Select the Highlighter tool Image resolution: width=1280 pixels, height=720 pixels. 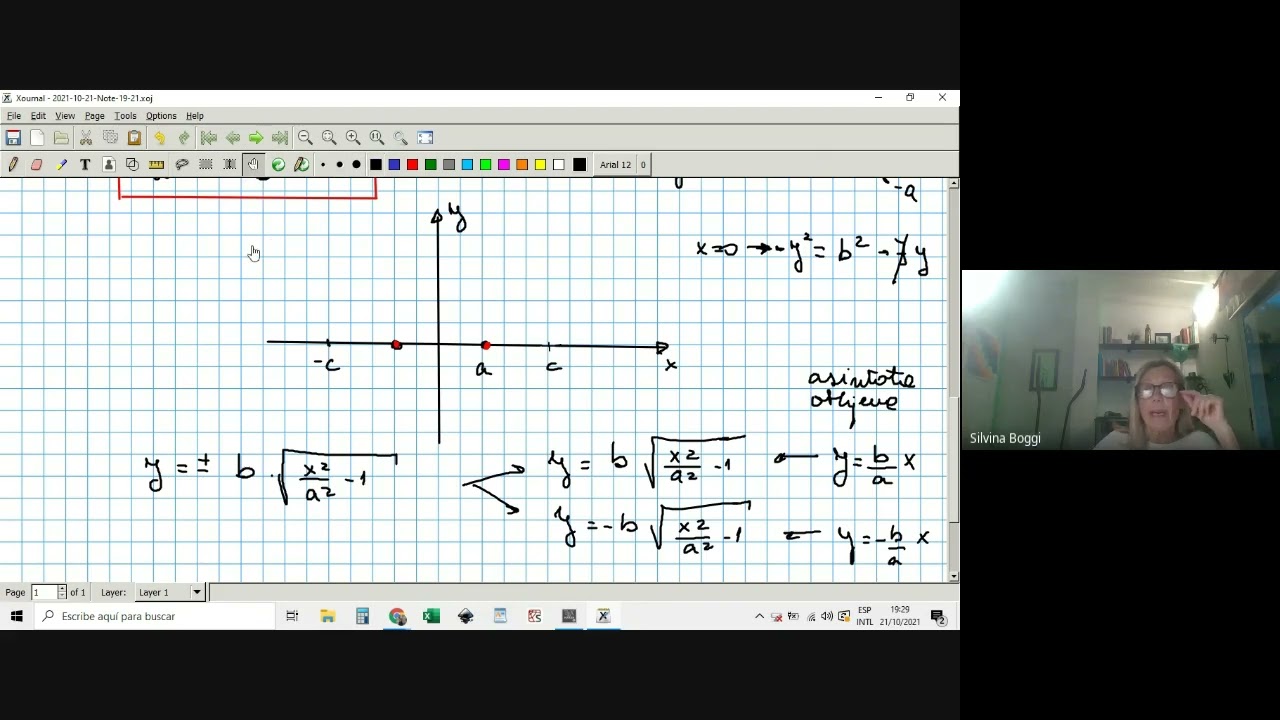click(61, 165)
